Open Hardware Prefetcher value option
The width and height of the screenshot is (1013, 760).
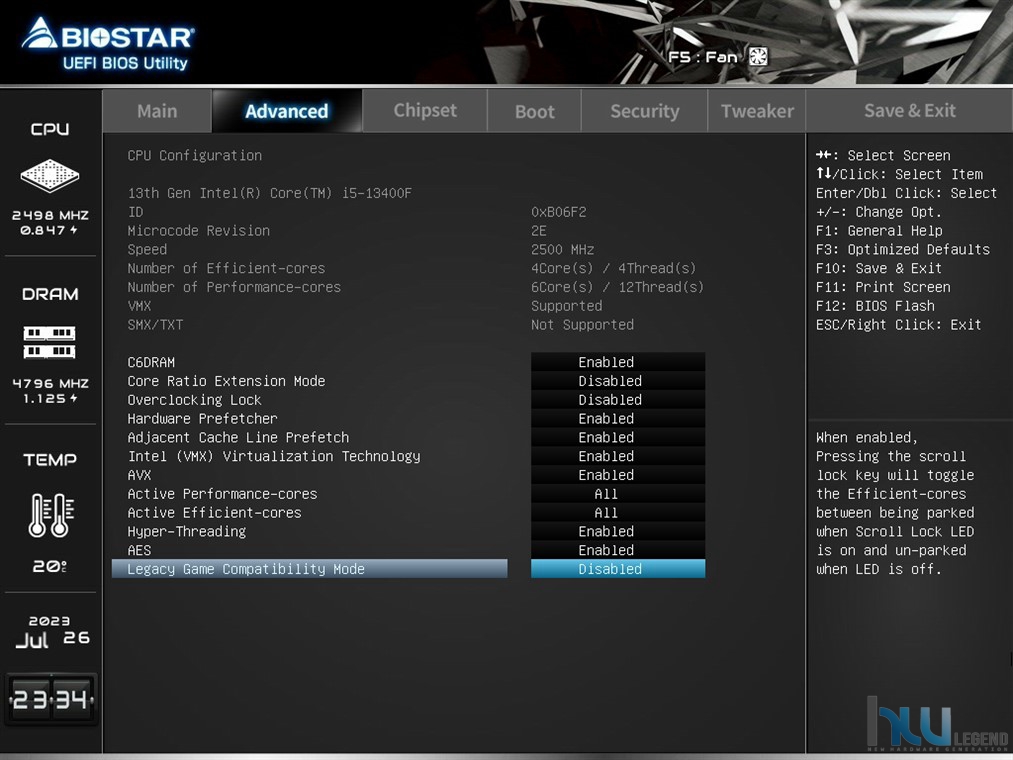click(618, 418)
